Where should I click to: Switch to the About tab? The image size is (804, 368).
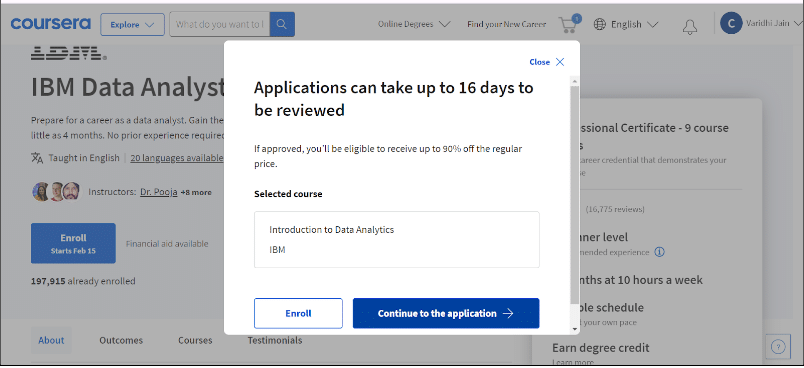51,340
